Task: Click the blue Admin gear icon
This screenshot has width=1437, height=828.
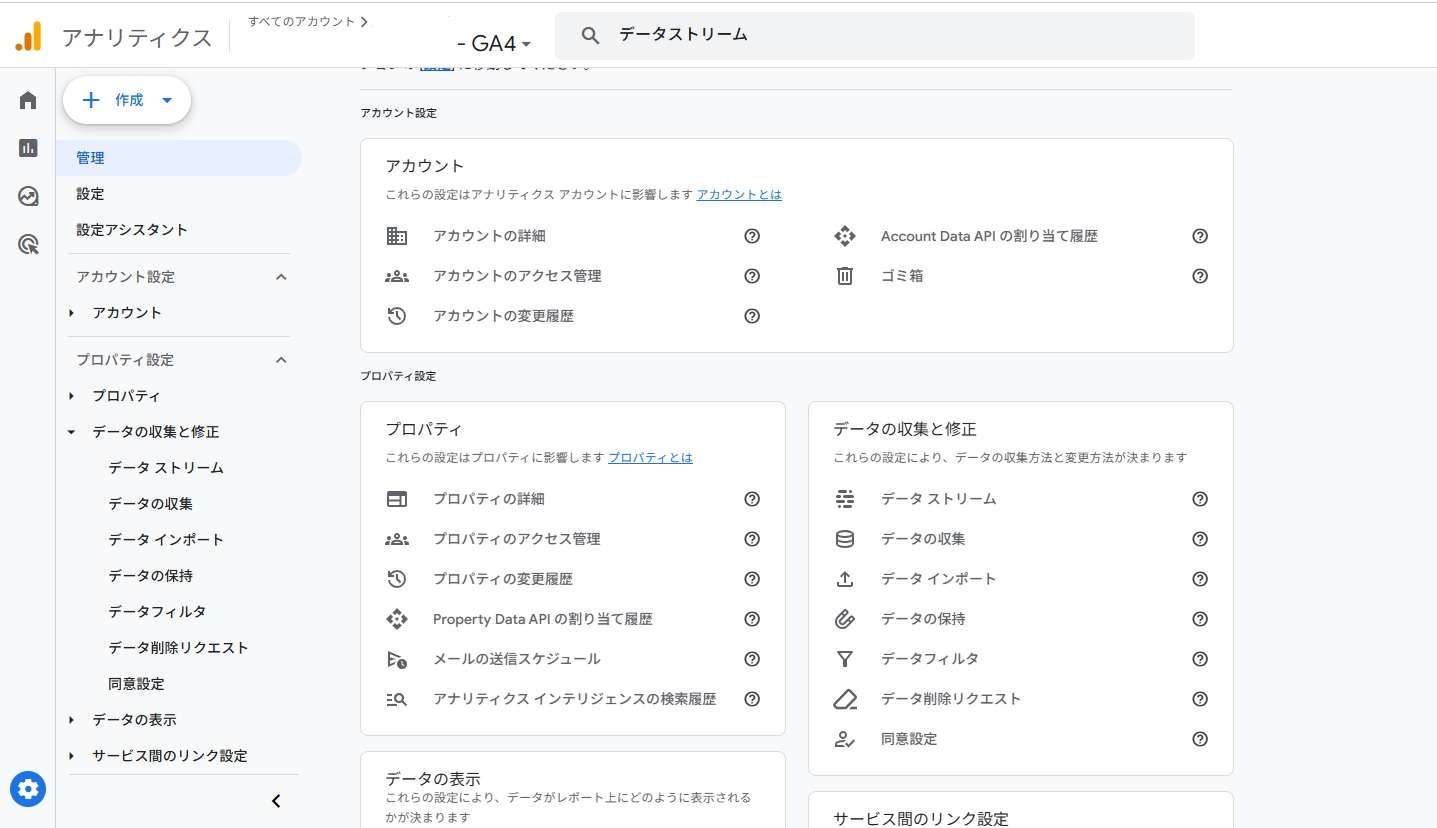Action: [x=28, y=789]
